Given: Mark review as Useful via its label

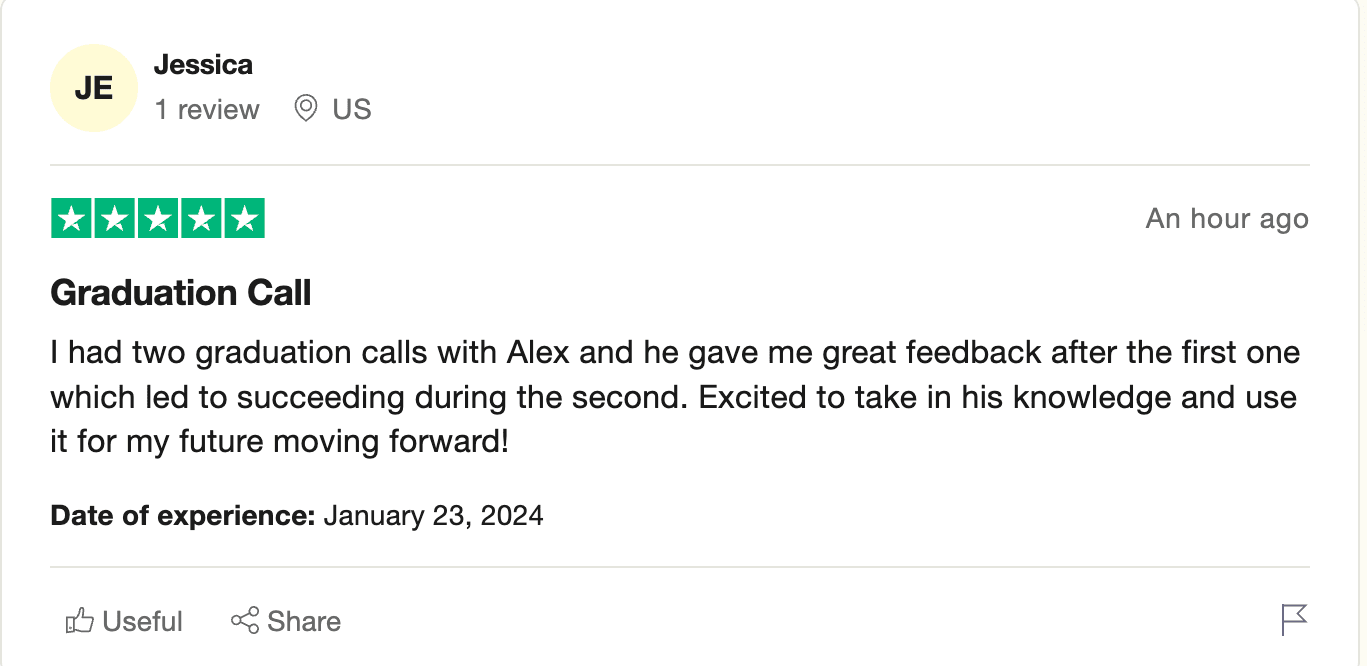Looking at the screenshot, I should [143, 621].
